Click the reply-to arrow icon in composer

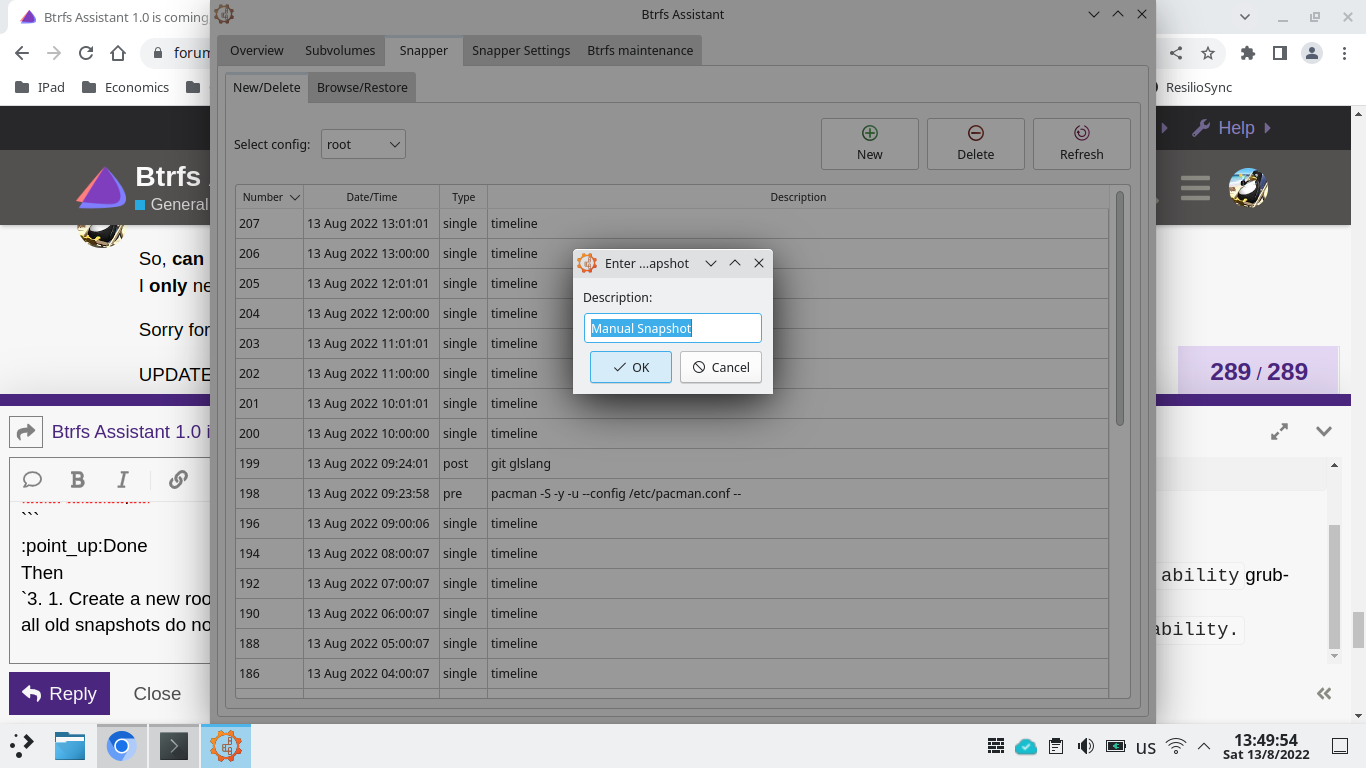[x=26, y=432]
